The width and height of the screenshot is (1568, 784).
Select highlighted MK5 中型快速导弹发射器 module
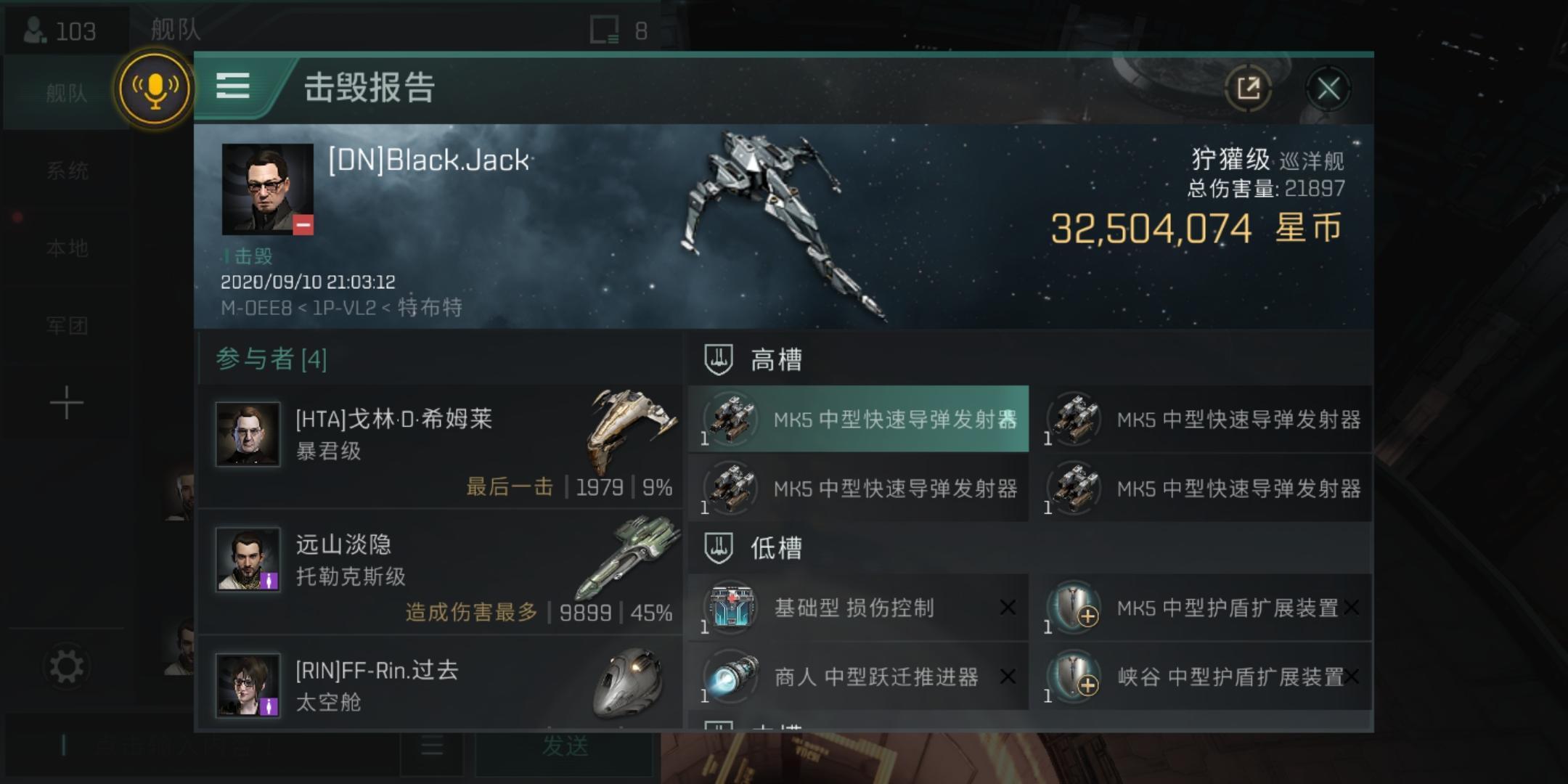coord(858,419)
